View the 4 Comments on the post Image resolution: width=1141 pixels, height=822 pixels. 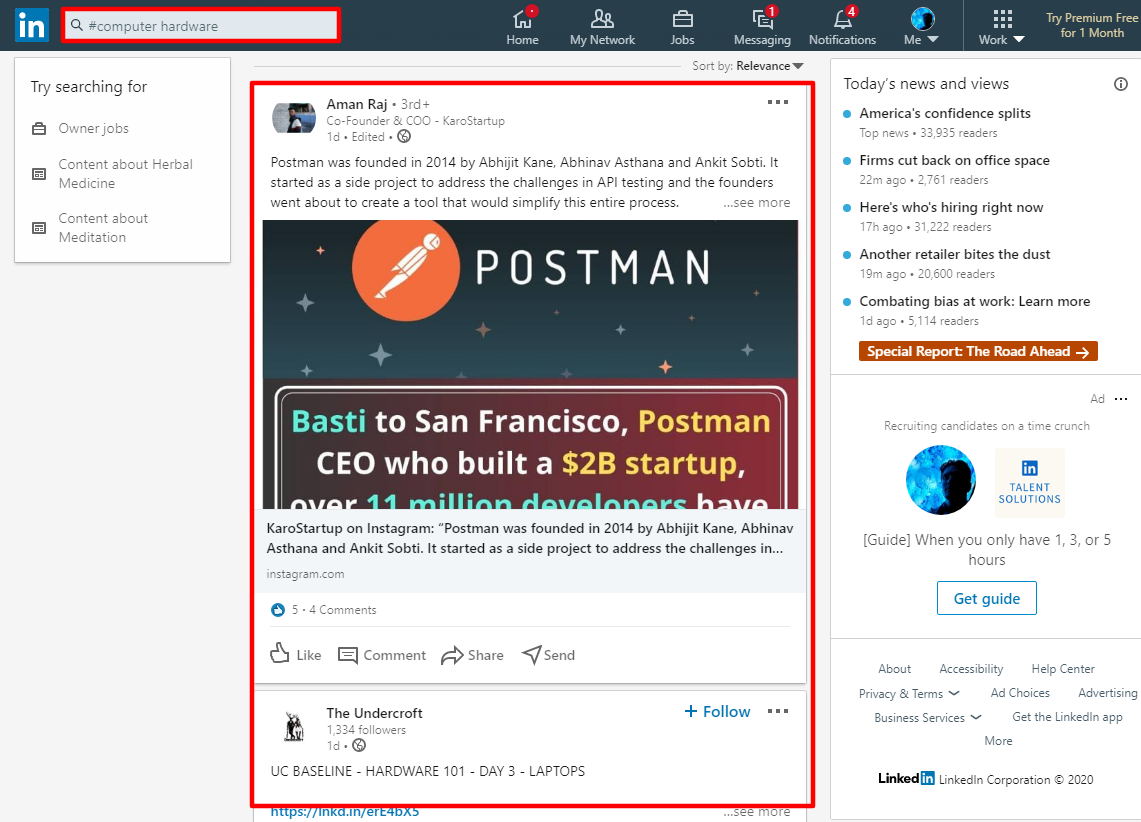pyautogui.click(x=343, y=610)
